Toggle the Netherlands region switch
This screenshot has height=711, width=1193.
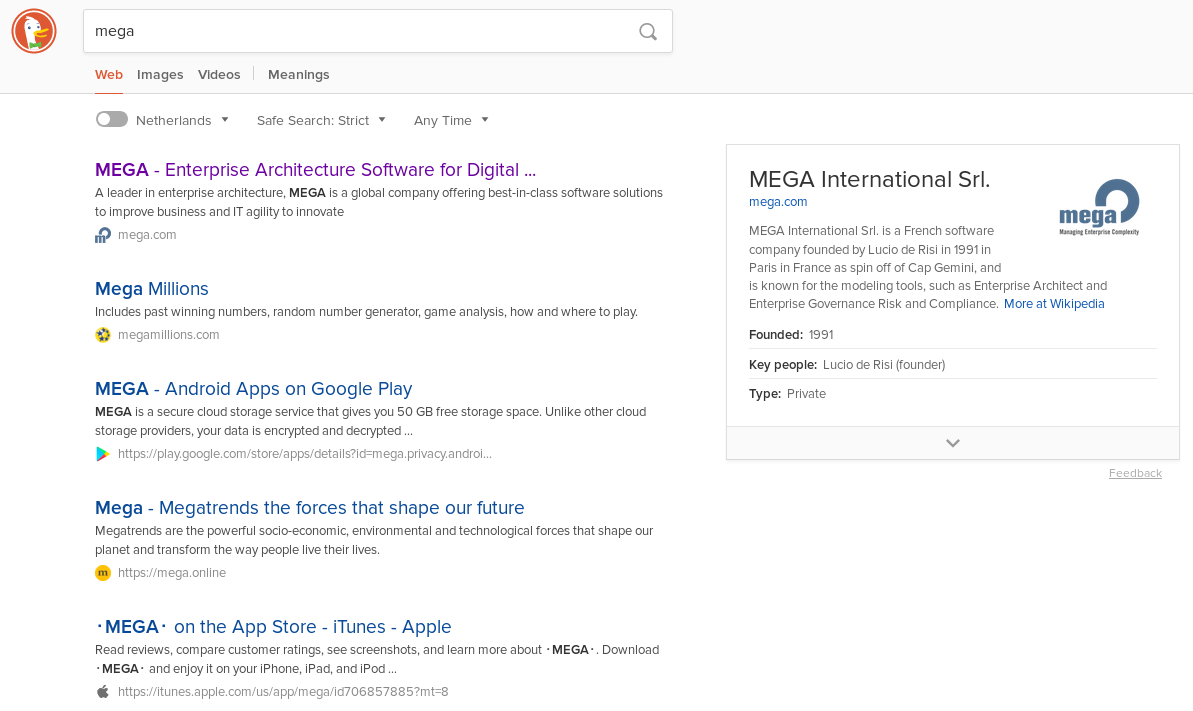click(112, 120)
